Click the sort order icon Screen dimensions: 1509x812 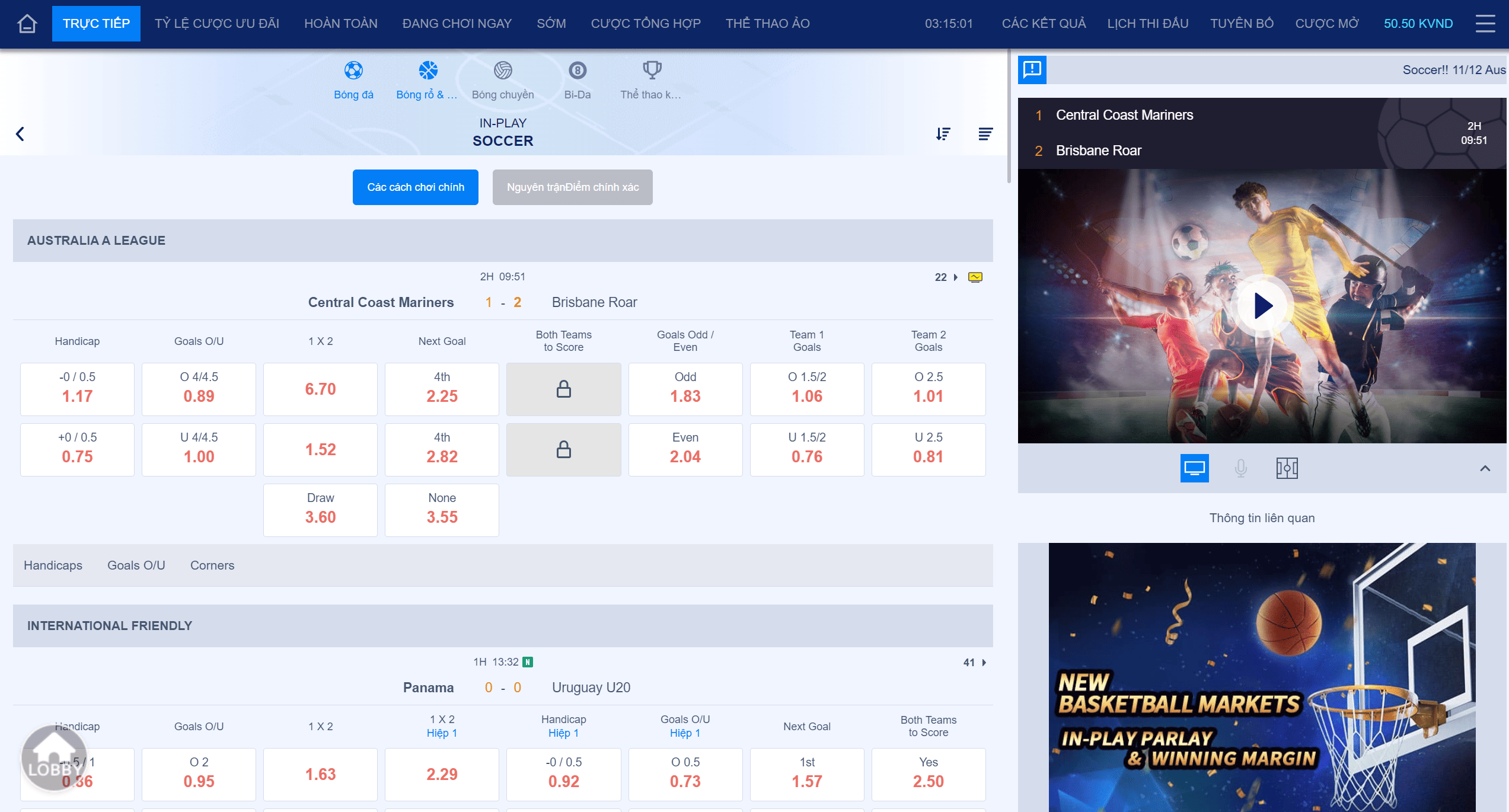(943, 134)
